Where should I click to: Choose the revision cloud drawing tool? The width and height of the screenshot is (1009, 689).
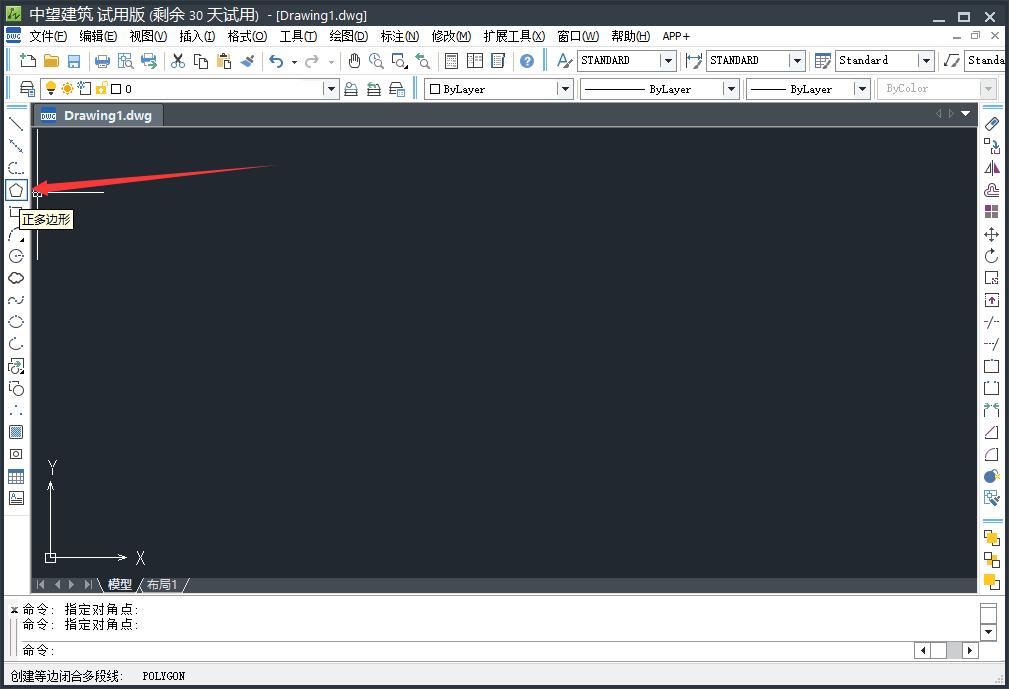tap(16, 278)
